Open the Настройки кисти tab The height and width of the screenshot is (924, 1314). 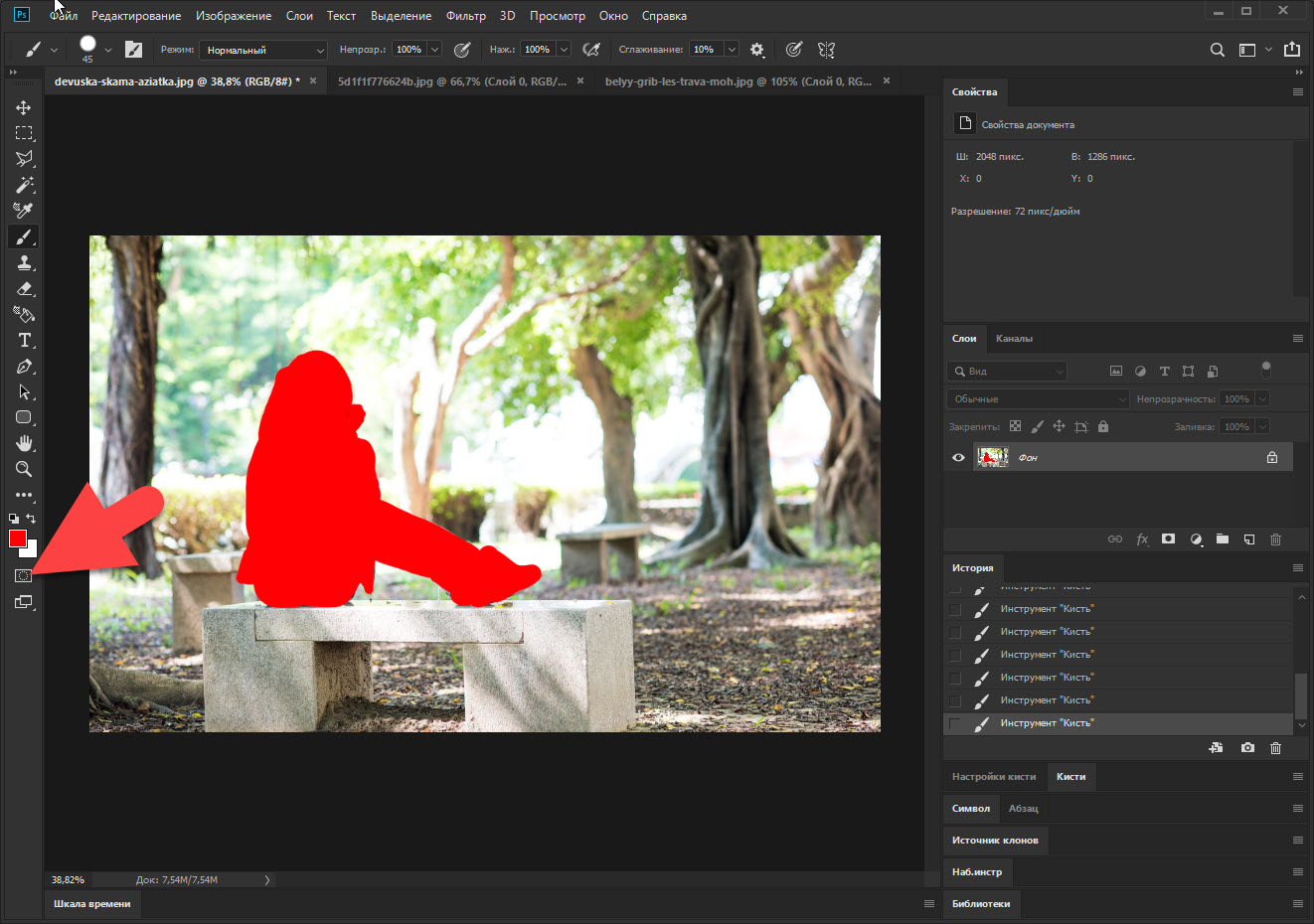(994, 777)
